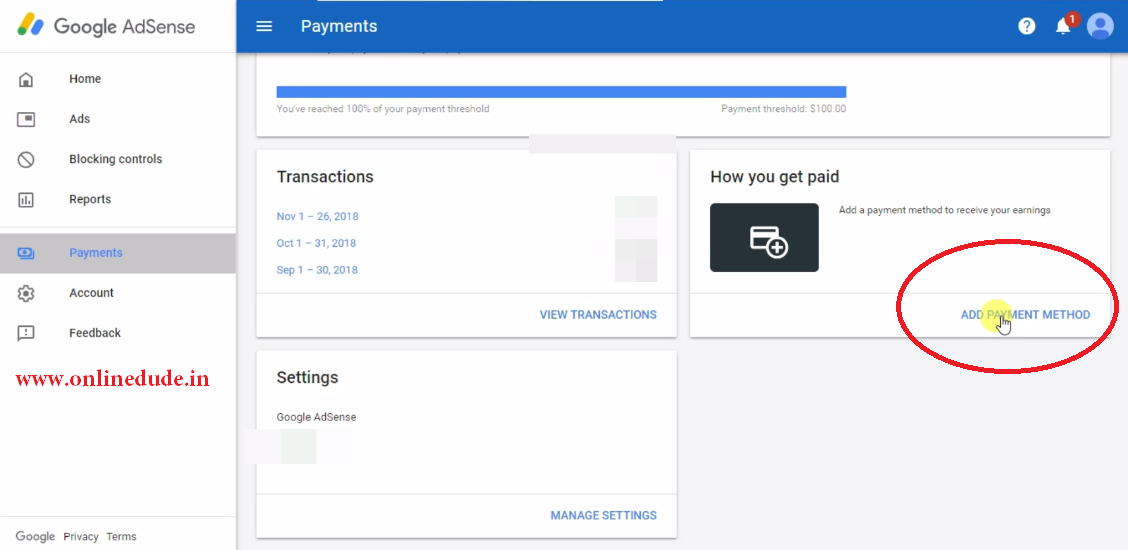Click the Google footer logo
The width and height of the screenshot is (1128, 550).
(35, 536)
